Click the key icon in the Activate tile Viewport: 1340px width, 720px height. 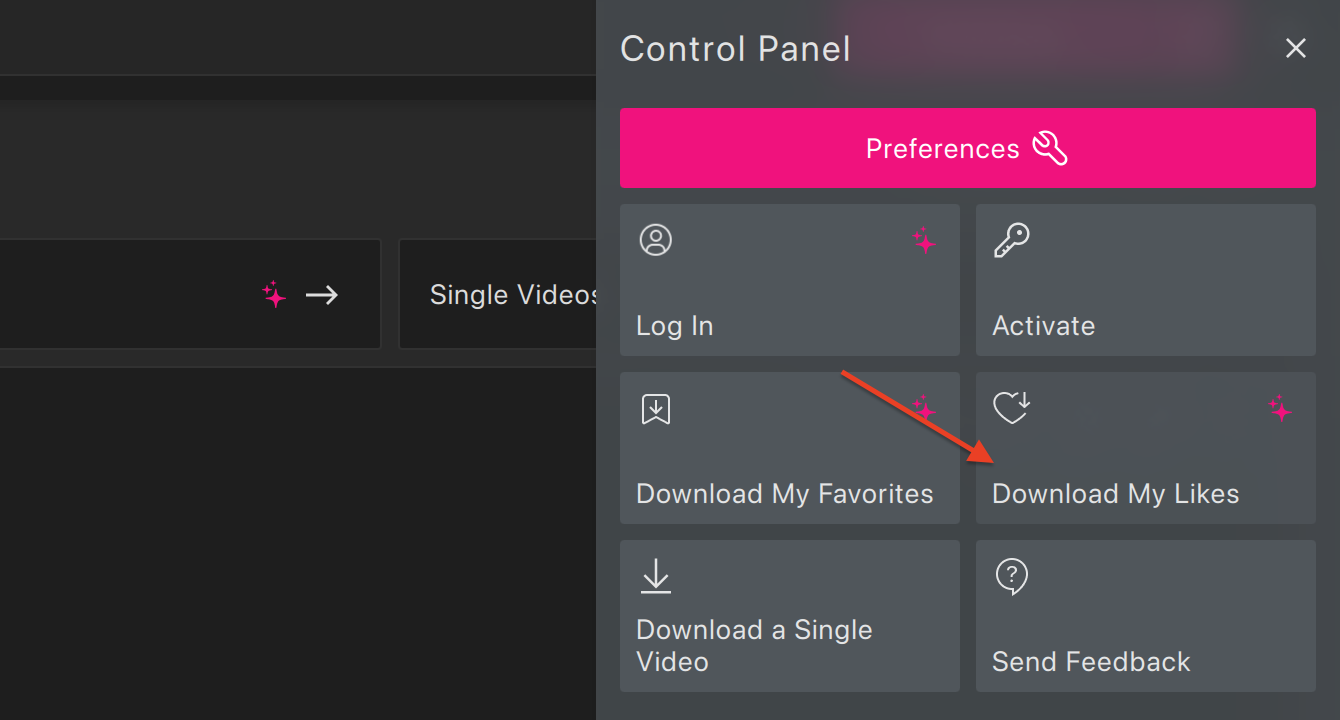pos(1011,240)
